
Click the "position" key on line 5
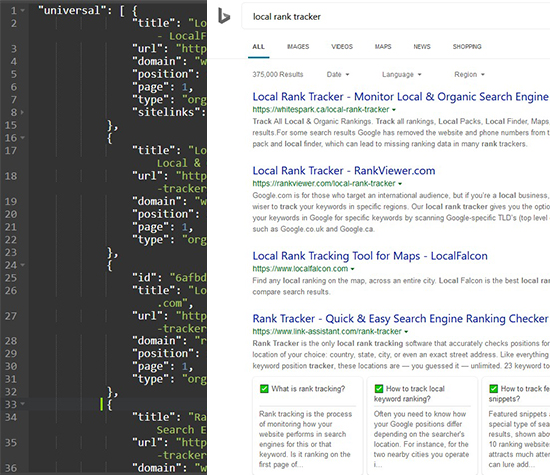pyautogui.click(x=163, y=74)
